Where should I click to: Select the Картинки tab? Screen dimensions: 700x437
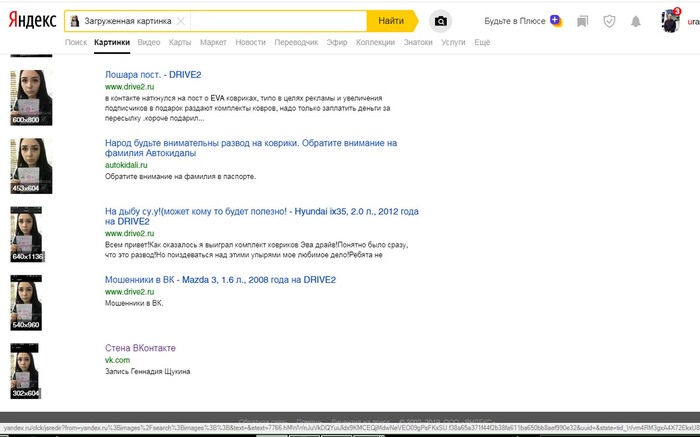(x=112, y=42)
